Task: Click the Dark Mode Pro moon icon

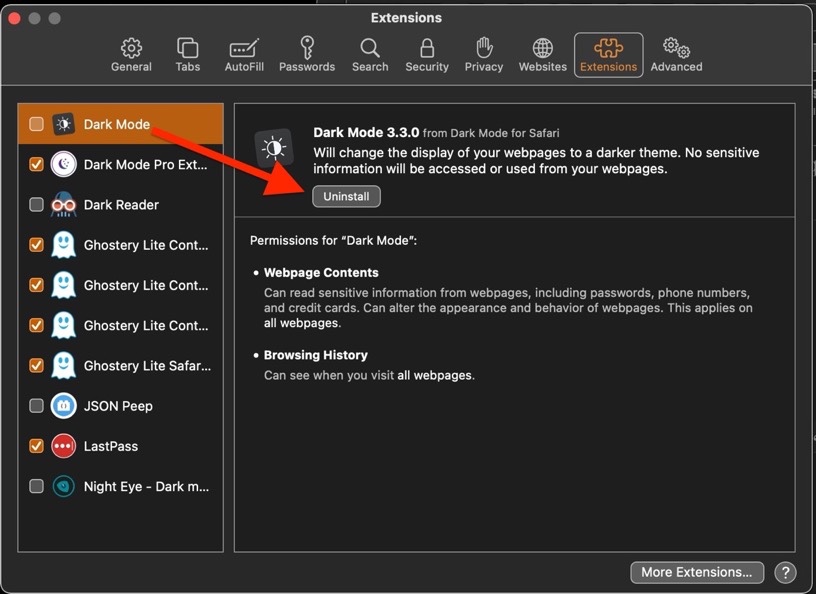Action: 63,165
